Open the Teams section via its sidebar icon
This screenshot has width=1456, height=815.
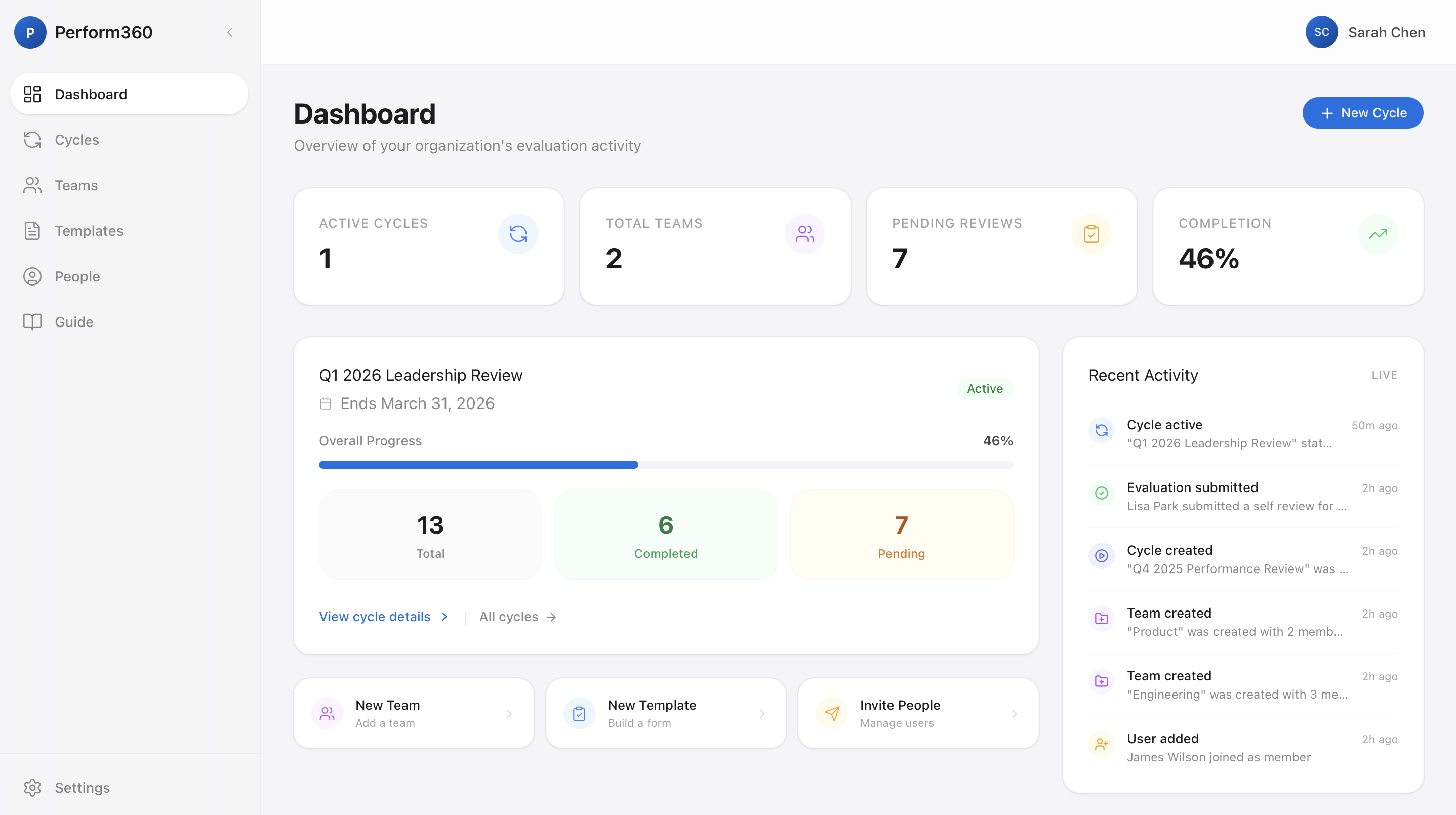[x=32, y=185]
